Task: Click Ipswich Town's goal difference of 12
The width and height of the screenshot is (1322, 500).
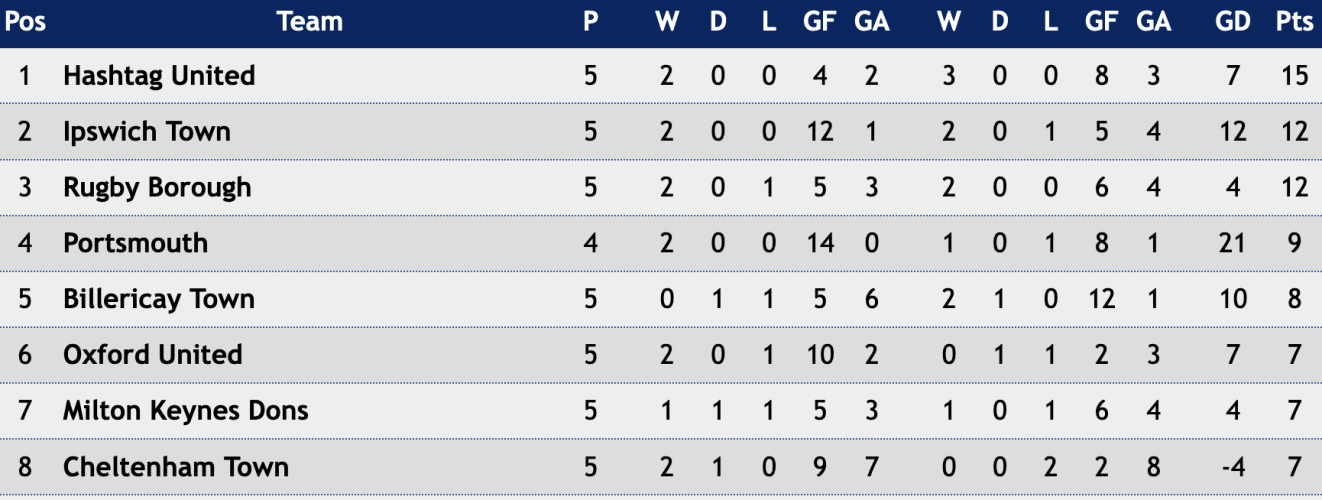Action: [x=1233, y=132]
